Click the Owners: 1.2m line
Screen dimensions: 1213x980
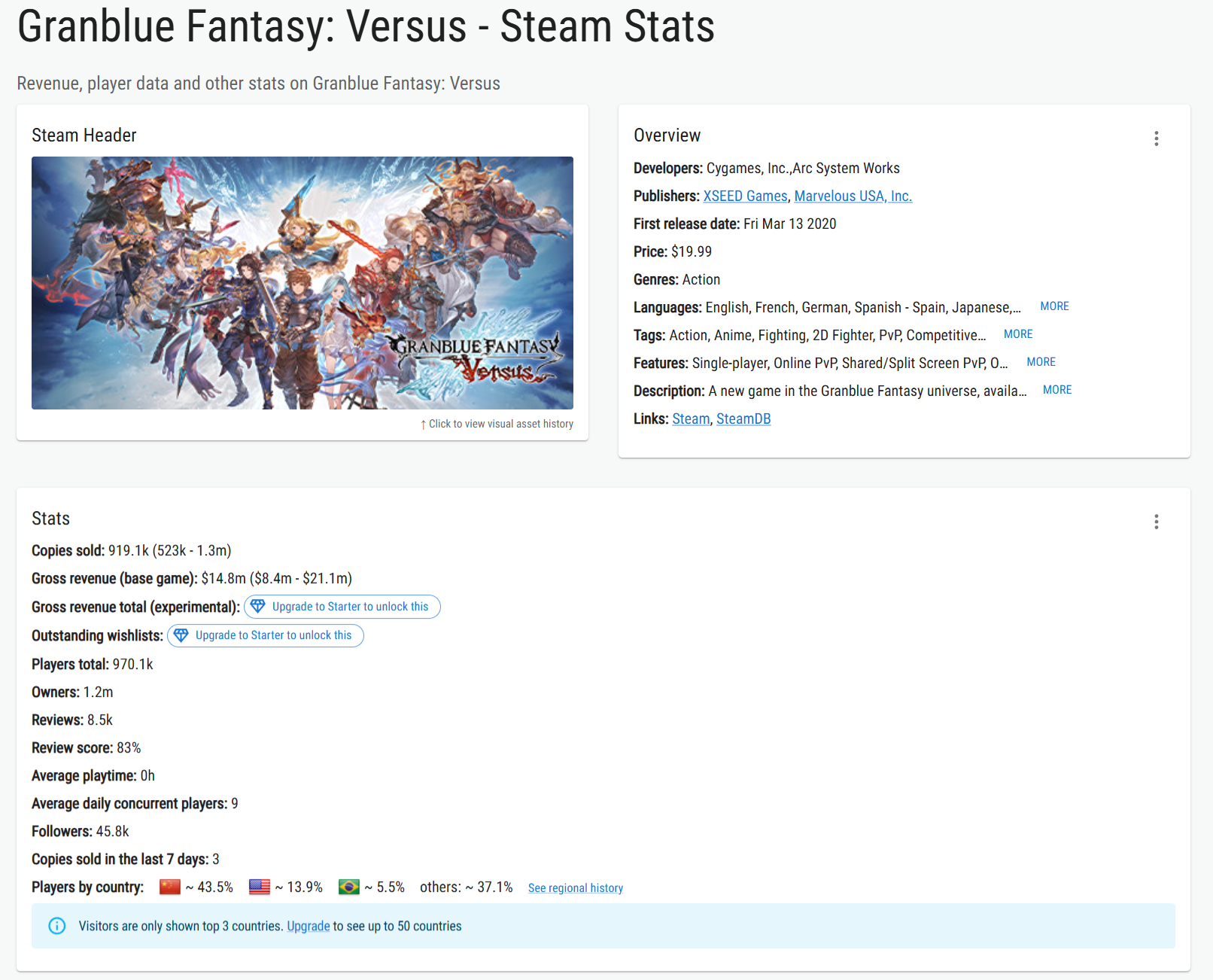pos(72,692)
